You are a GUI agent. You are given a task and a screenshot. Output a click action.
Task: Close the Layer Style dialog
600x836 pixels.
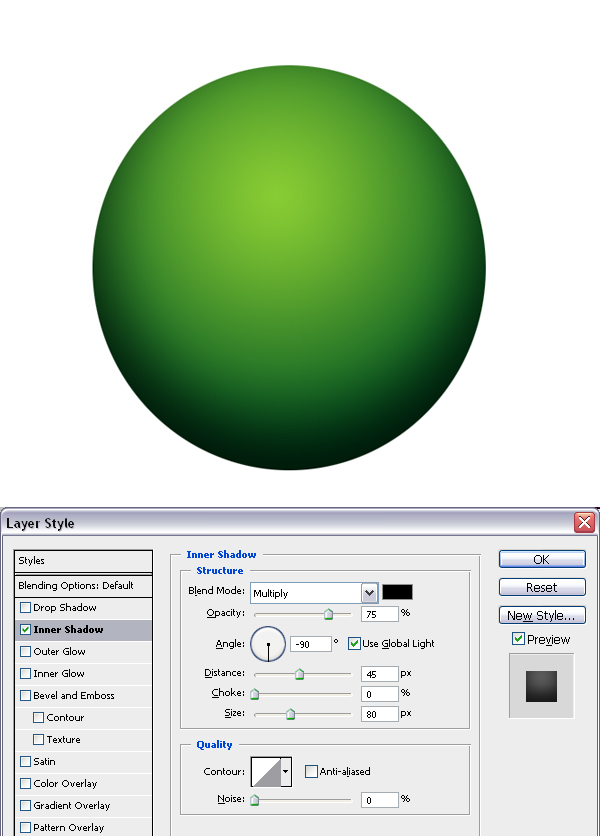coord(584,522)
